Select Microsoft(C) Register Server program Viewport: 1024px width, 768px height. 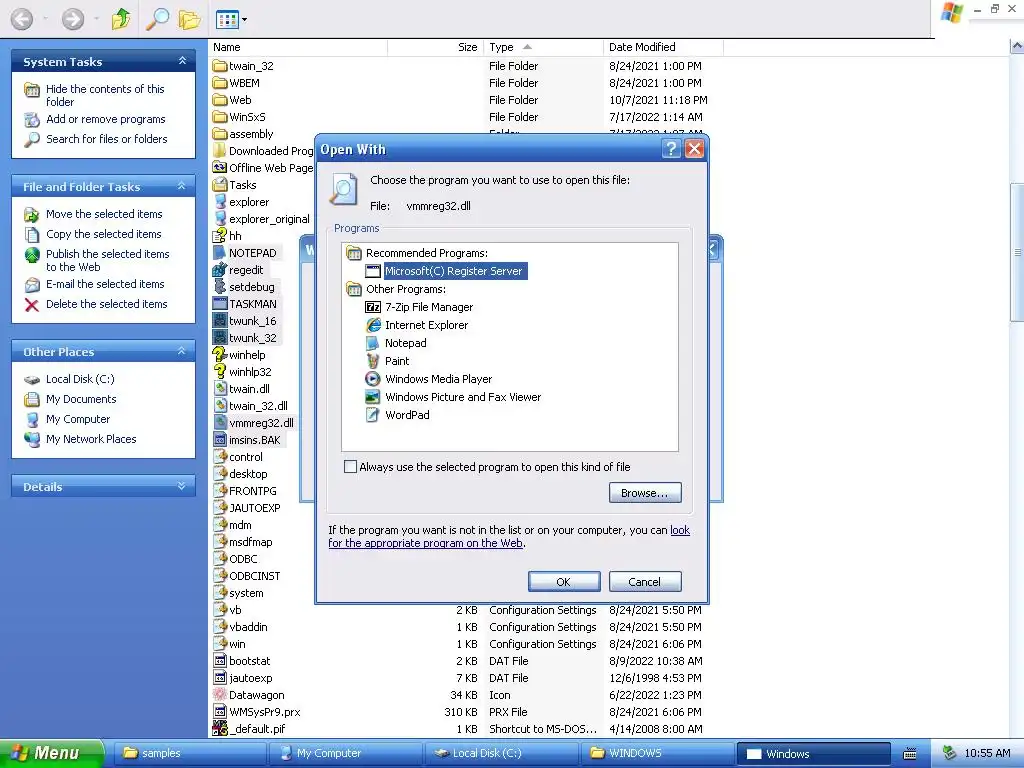[x=454, y=271]
